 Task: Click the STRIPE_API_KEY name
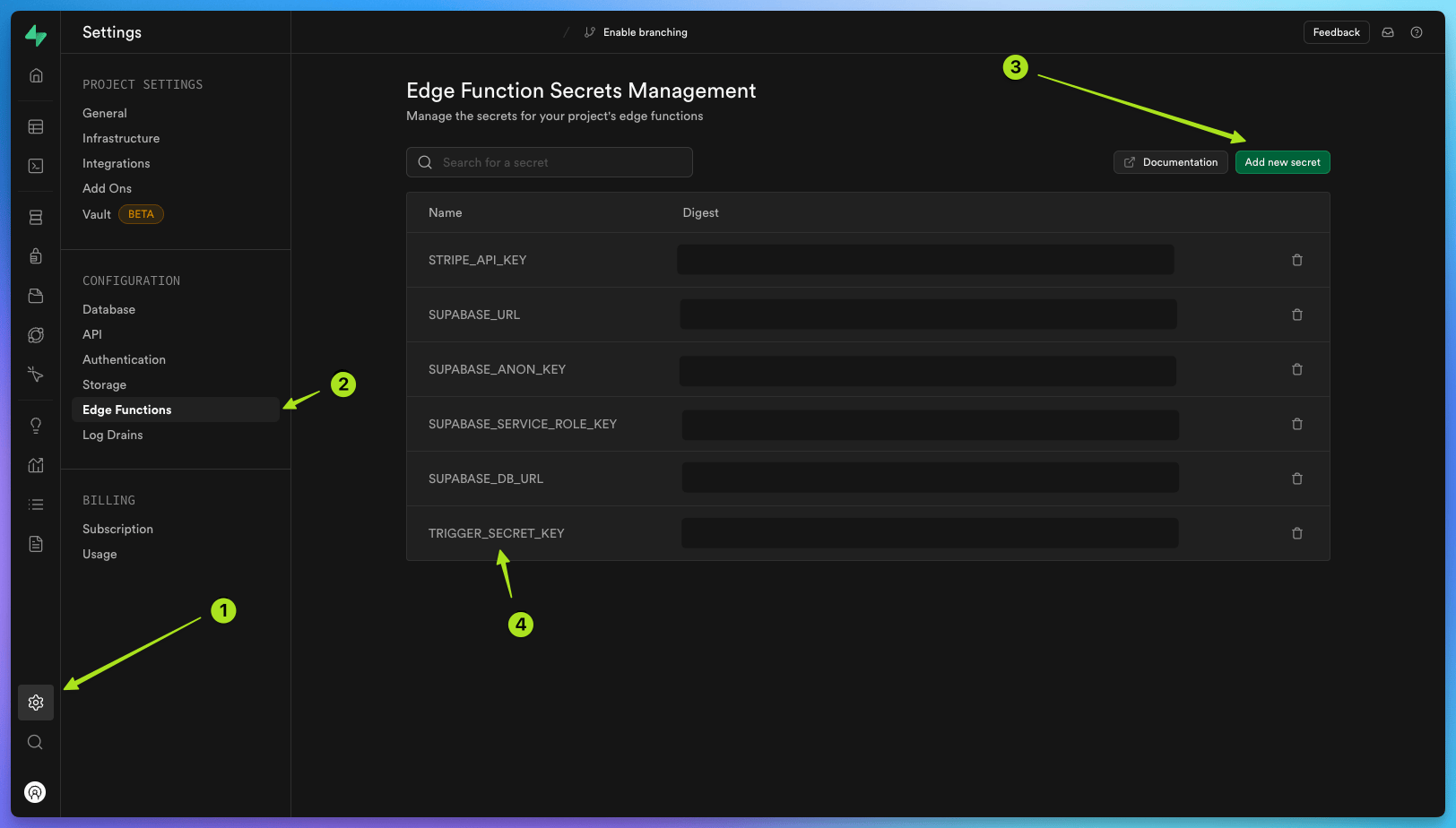(x=478, y=260)
